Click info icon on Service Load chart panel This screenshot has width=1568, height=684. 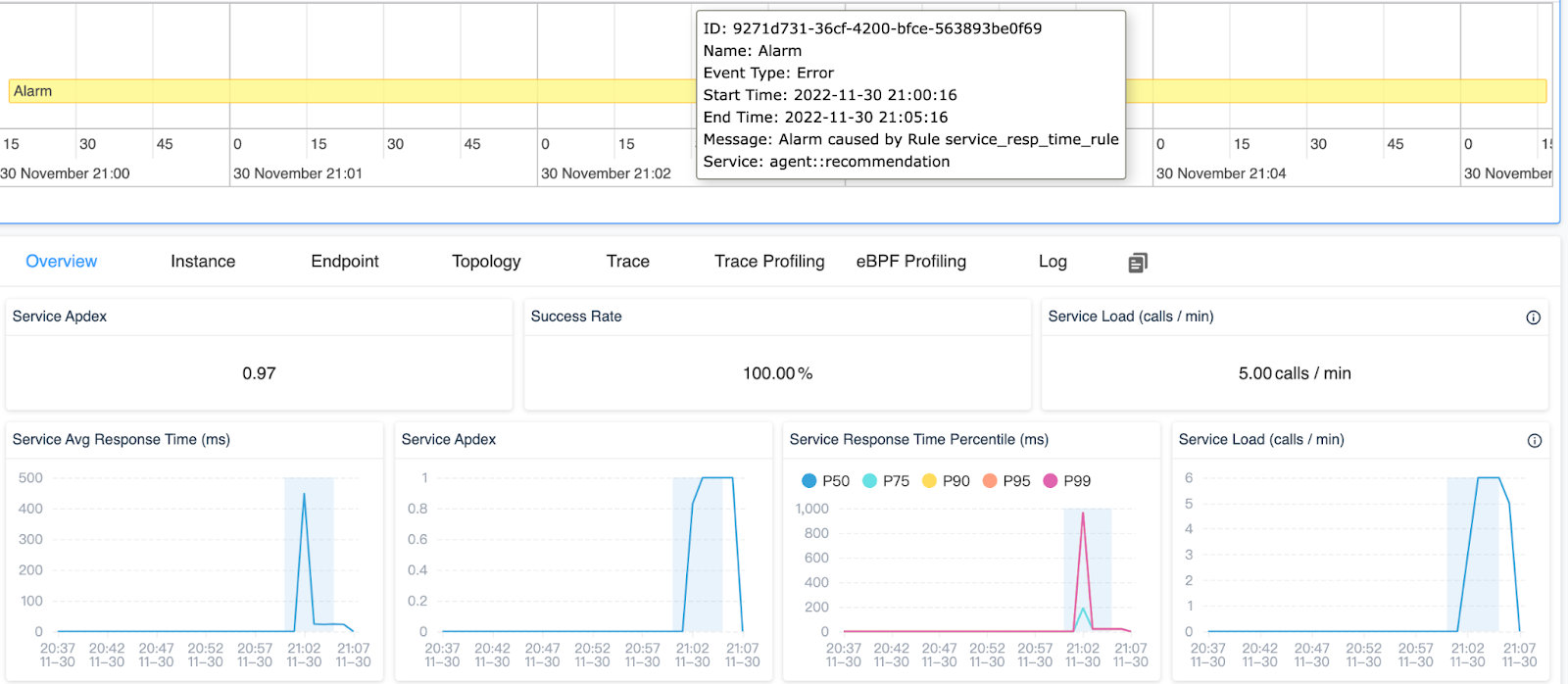1534,441
